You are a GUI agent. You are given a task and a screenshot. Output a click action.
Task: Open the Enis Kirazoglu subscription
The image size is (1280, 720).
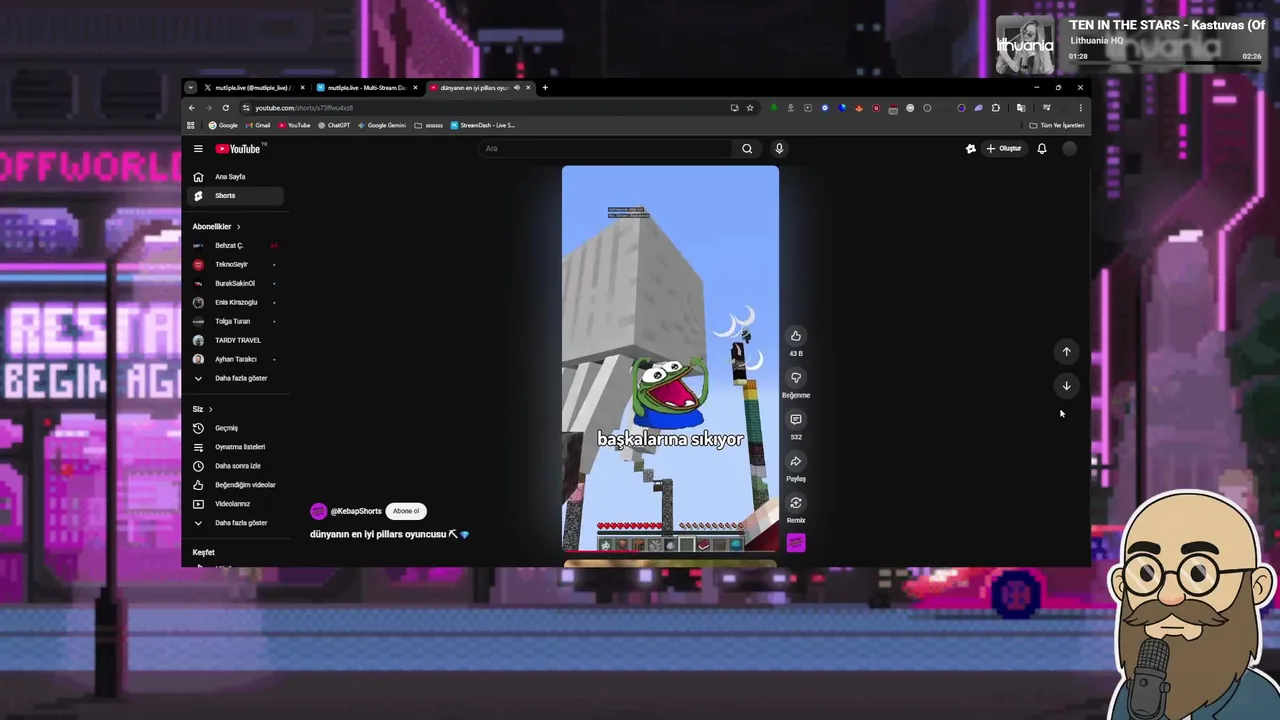click(236, 303)
